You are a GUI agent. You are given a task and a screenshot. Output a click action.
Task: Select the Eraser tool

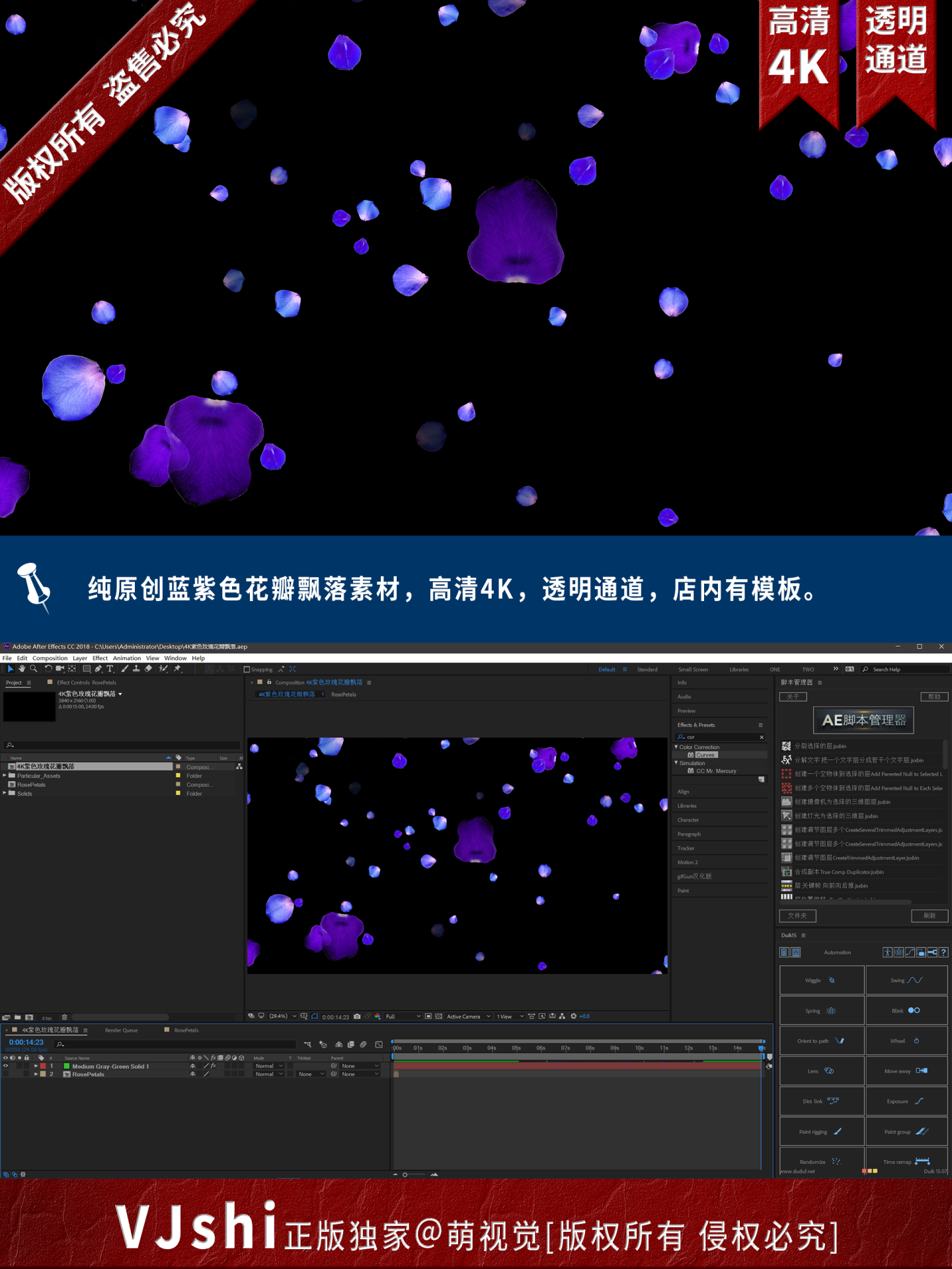pyautogui.click(x=148, y=669)
